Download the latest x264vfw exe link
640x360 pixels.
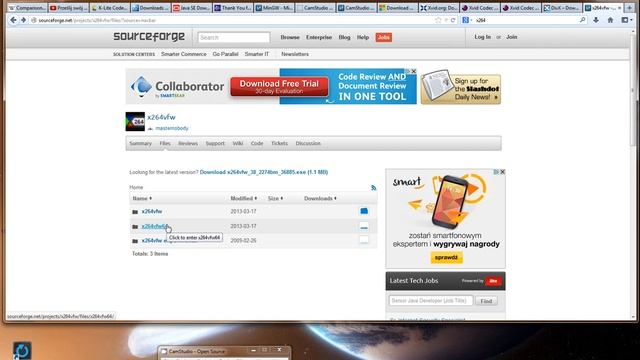pyautogui.click(x=264, y=172)
